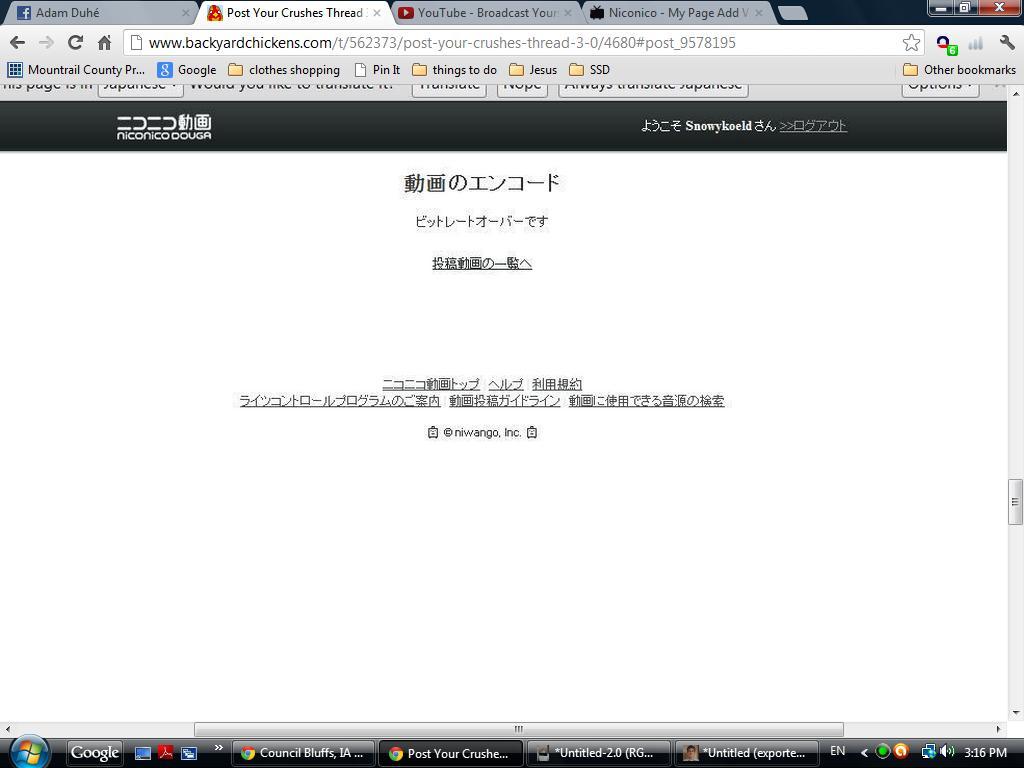The height and width of the screenshot is (768, 1024).
Task: Open the Other bookmarks folder
Action: click(959, 70)
